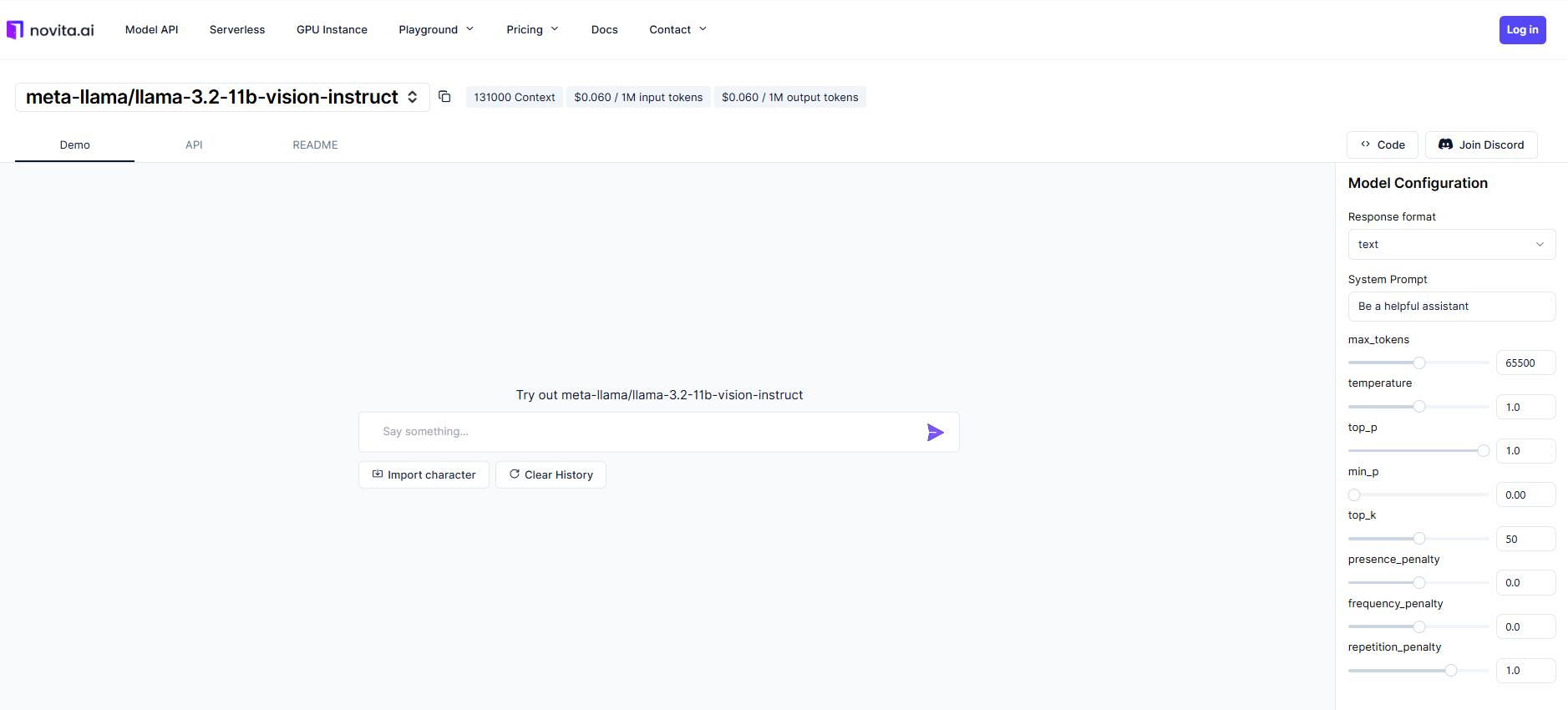The width and height of the screenshot is (1568, 710).
Task: Click the 131000 Context badge
Action: pyautogui.click(x=515, y=97)
